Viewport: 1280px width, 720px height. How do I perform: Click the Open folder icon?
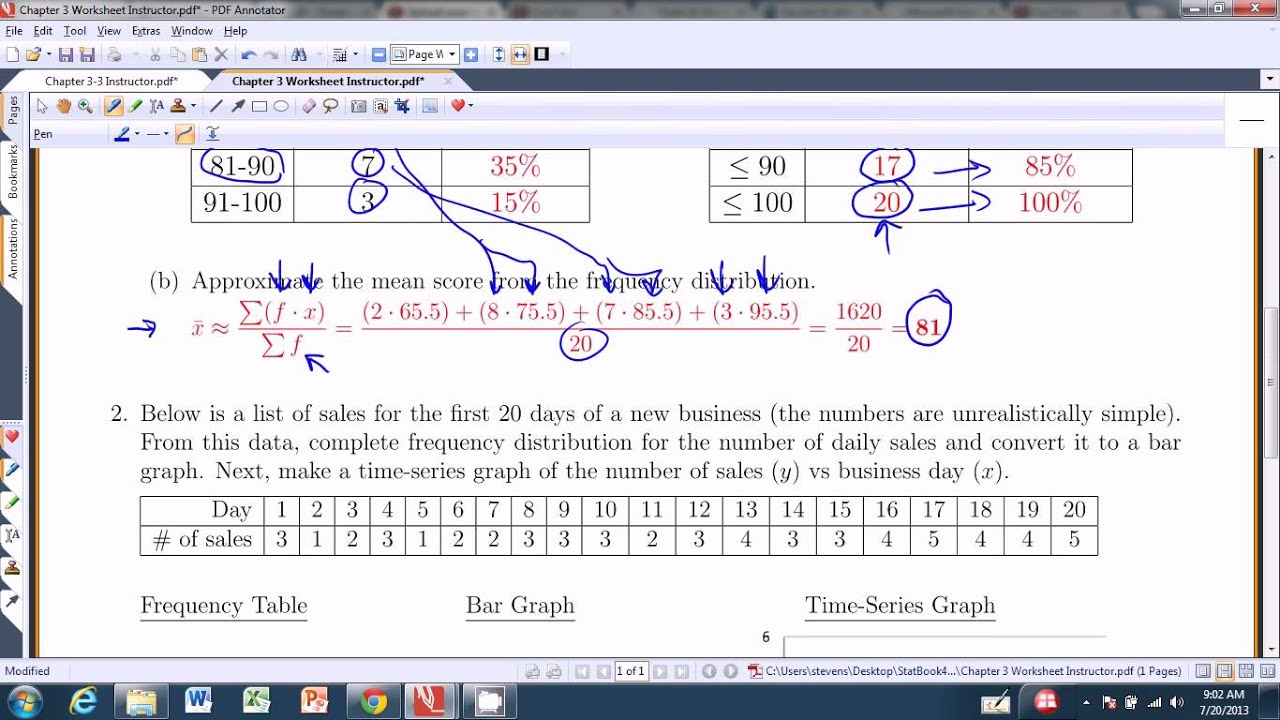pyautogui.click(x=33, y=55)
